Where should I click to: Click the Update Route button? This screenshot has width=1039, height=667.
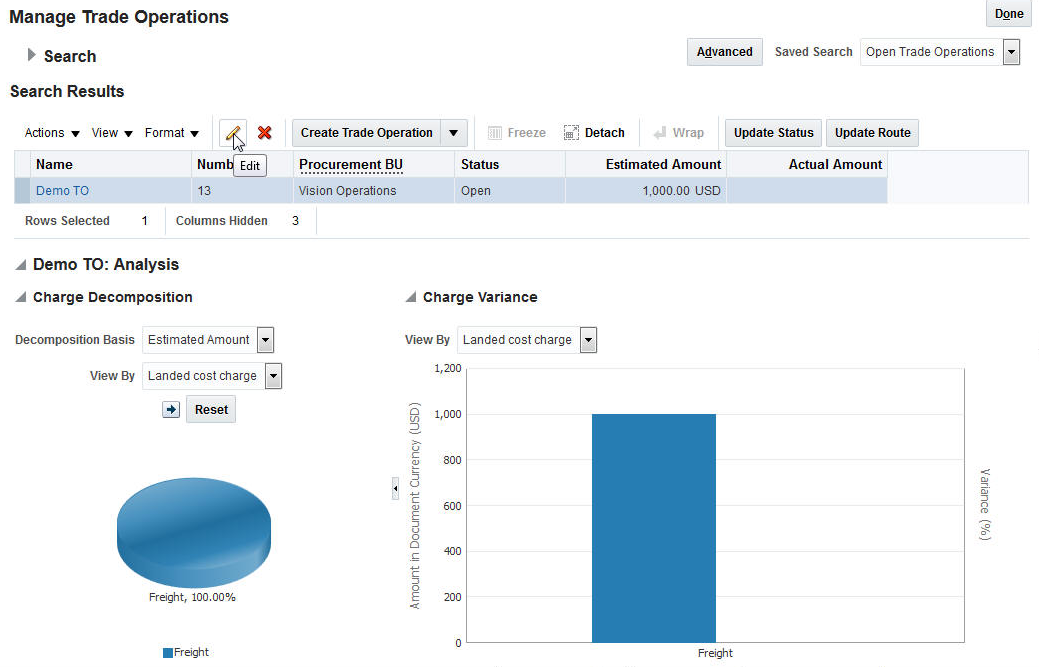pyautogui.click(x=872, y=133)
